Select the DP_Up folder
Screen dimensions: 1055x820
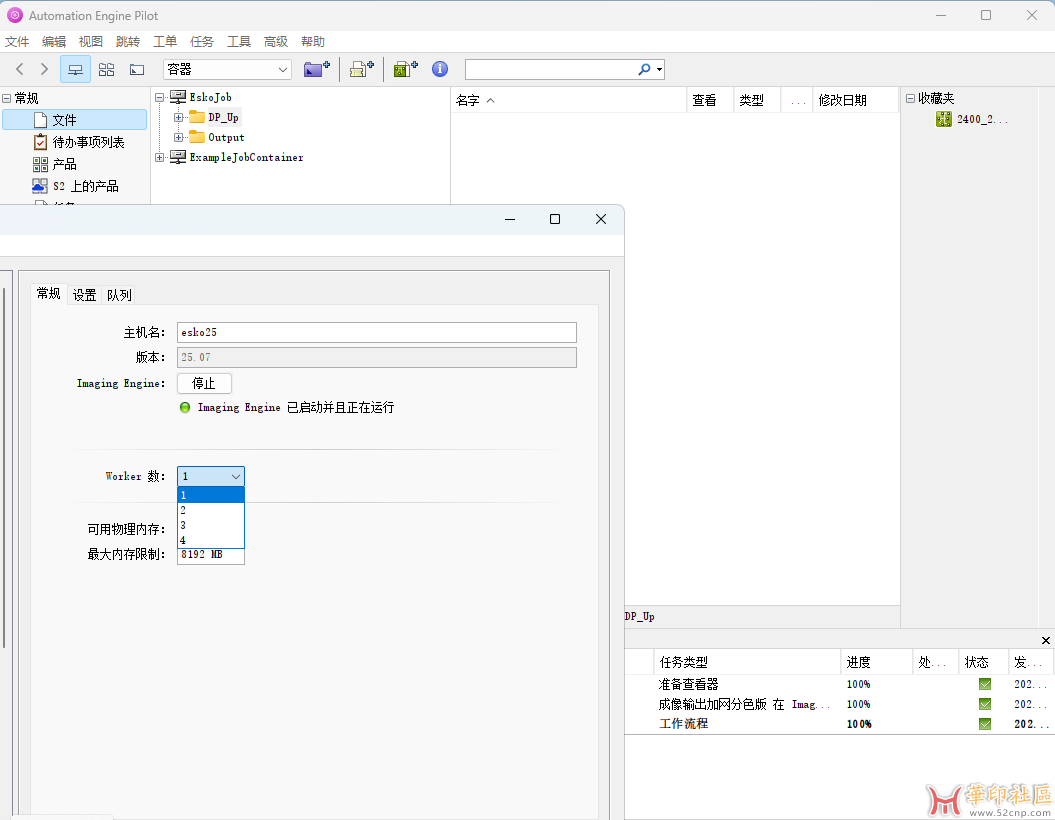(x=223, y=118)
